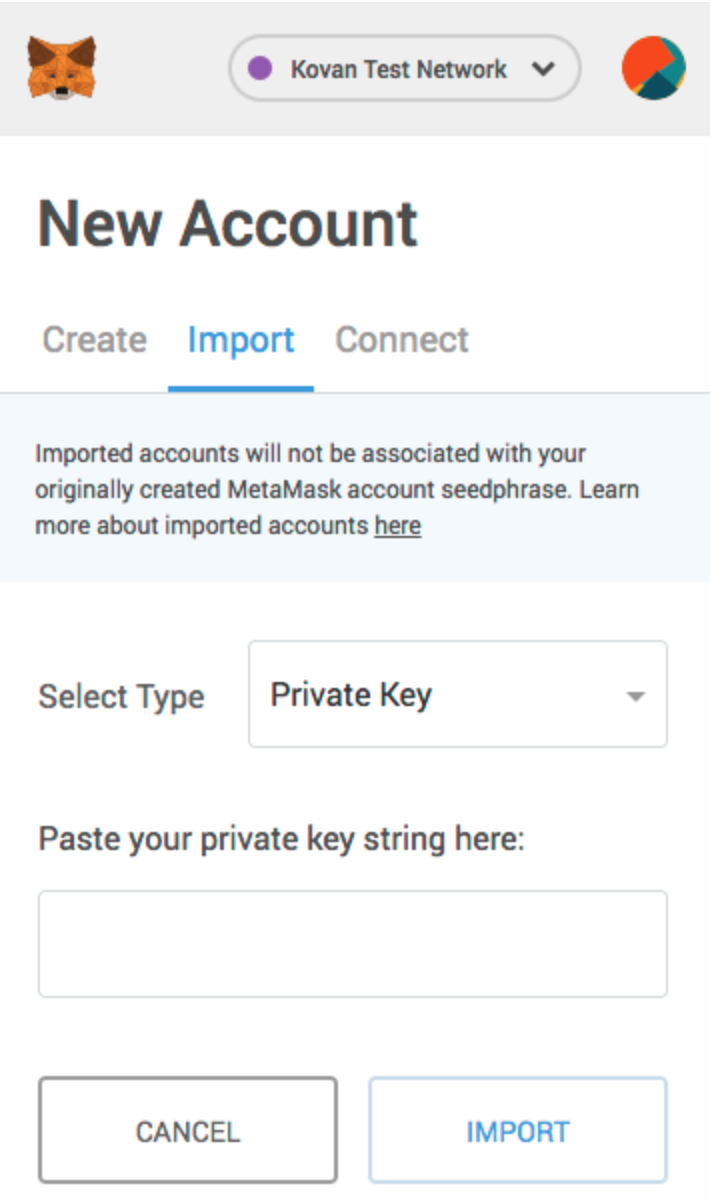Select the Import tab
This screenshot has width=710, height=1200.
(x=241, y=340)
